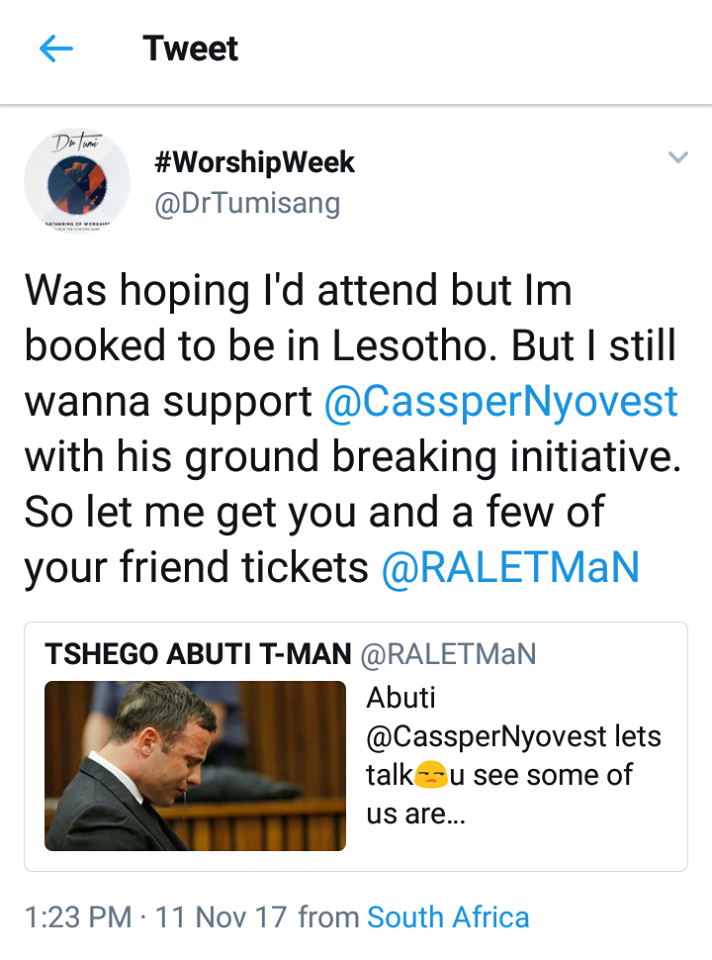Click the 1:23 PM timestamp
The image size is (712, 960).
(78, 917)
